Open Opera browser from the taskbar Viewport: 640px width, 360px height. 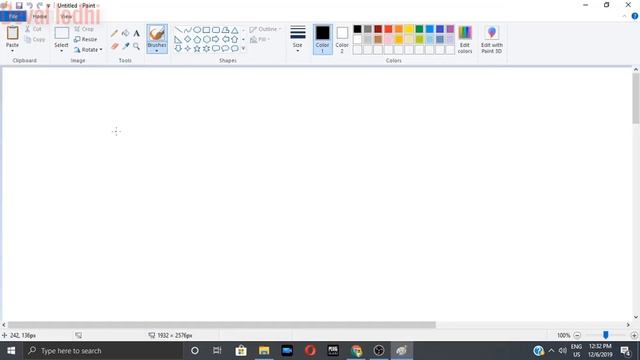310,351
